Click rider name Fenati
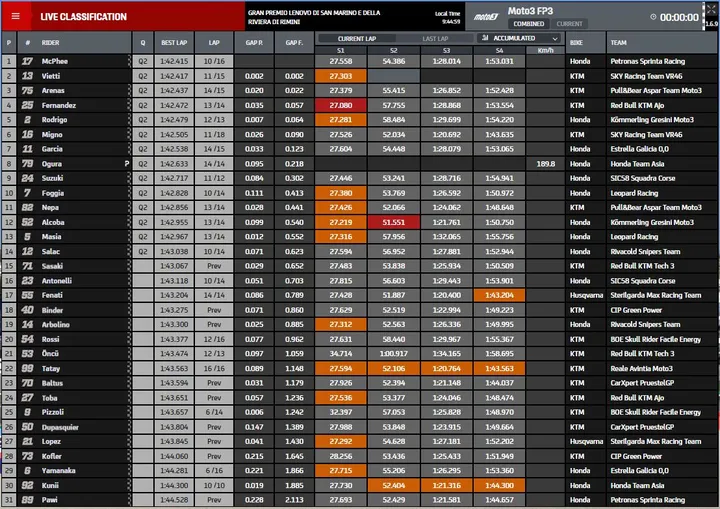720x509 pixels. 52,295
